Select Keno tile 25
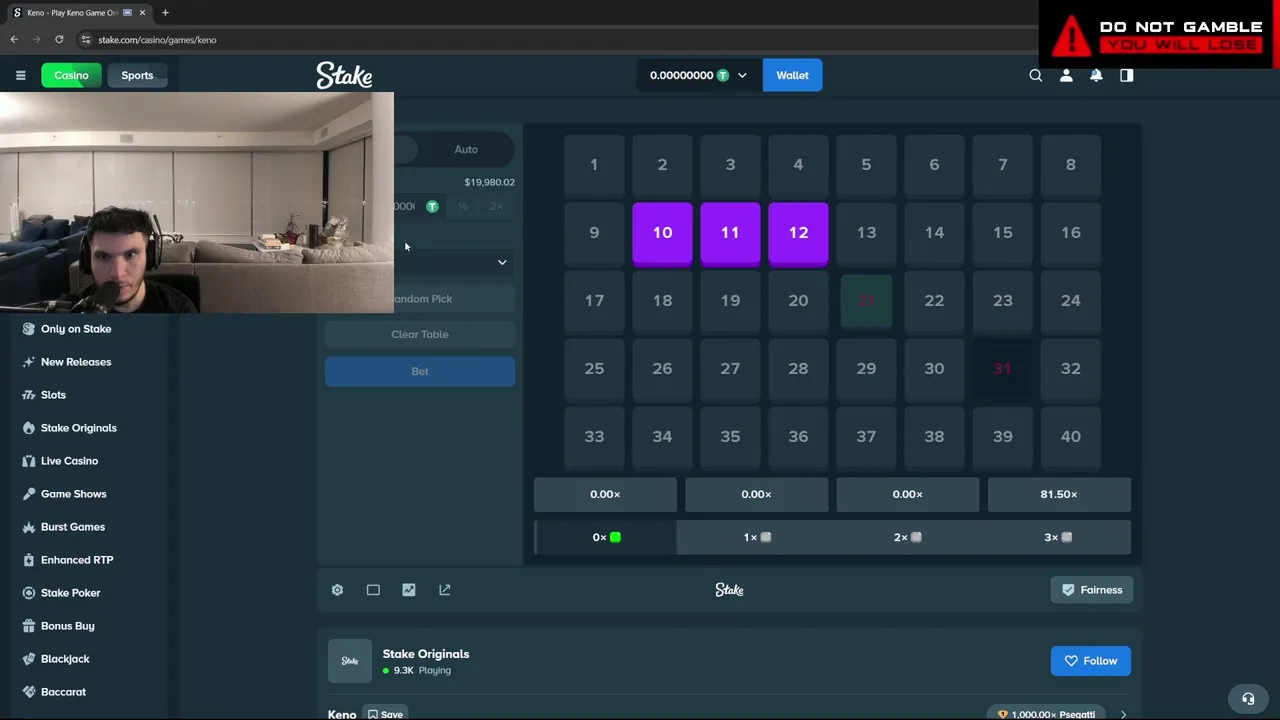The image size is (1280, 720). [x=594, y=369]
